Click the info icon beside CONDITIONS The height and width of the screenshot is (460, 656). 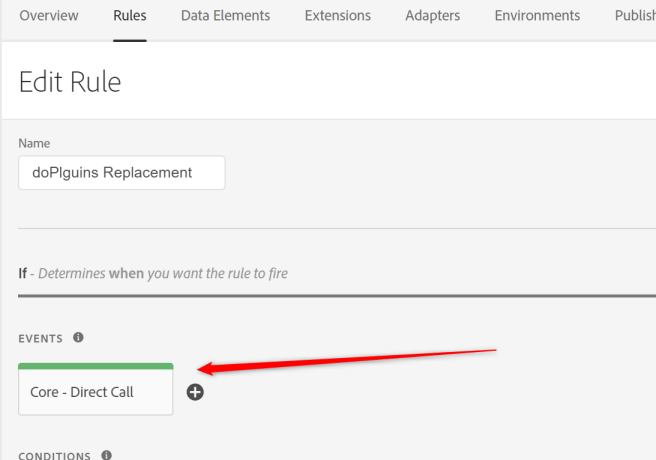(106, 455)
